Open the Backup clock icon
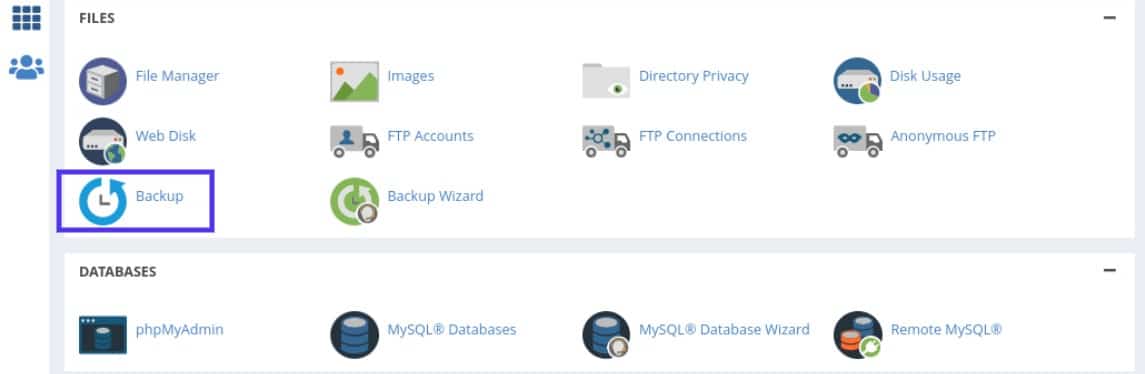1145x374 pixels. [103, 201]
